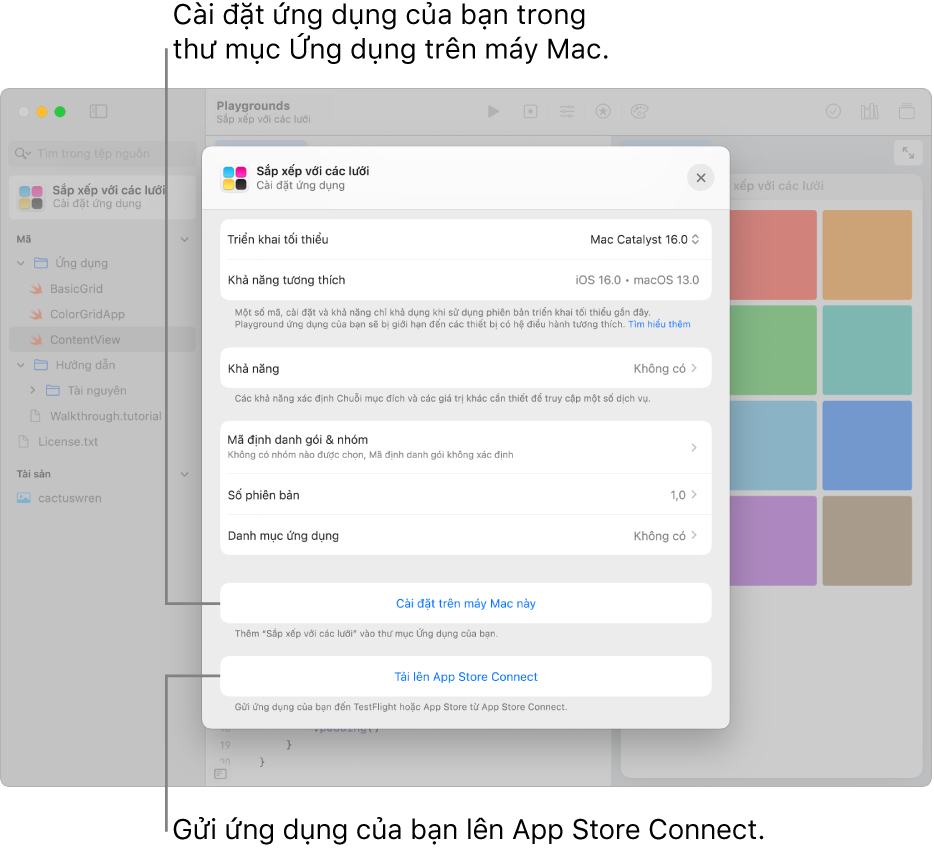The image size is (934, 851).
Task: Click the app grid icon in dialog header
Action: tap(235, 178)
